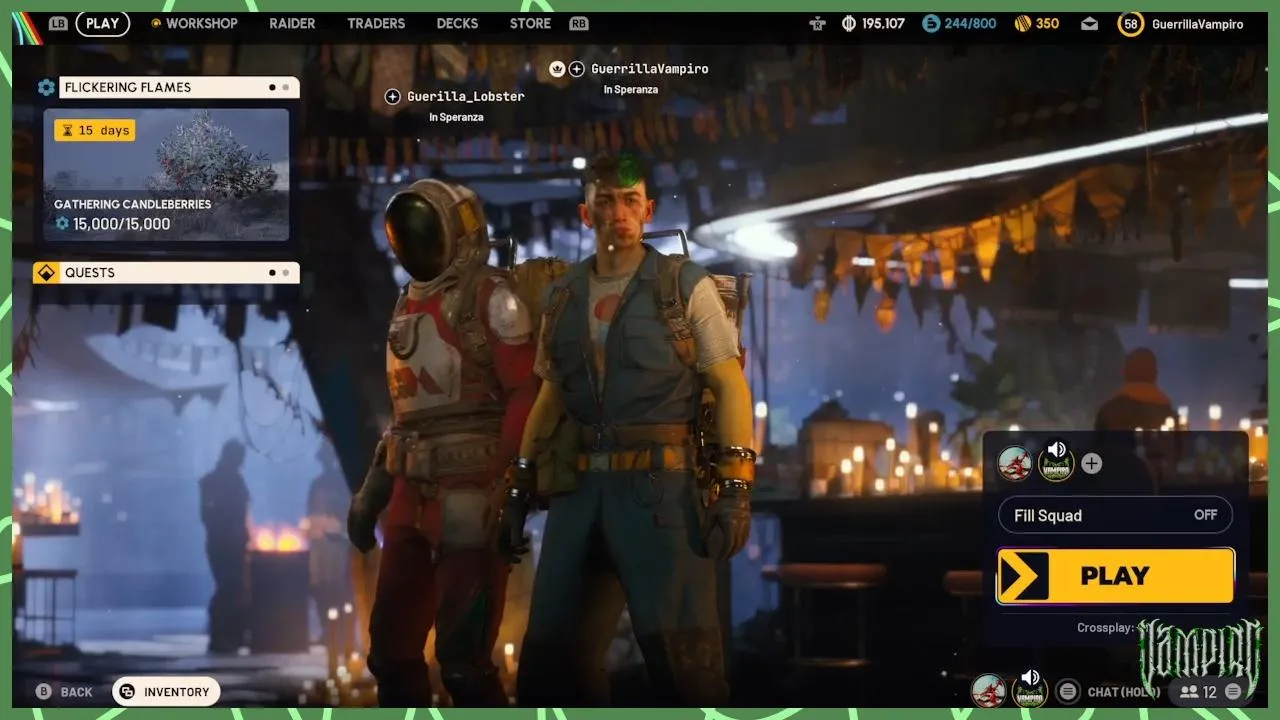The height and width of the screenshot is (720, 1280).
Task: Click the LB bumper icon in the top bar
Action: pos(58,23)
